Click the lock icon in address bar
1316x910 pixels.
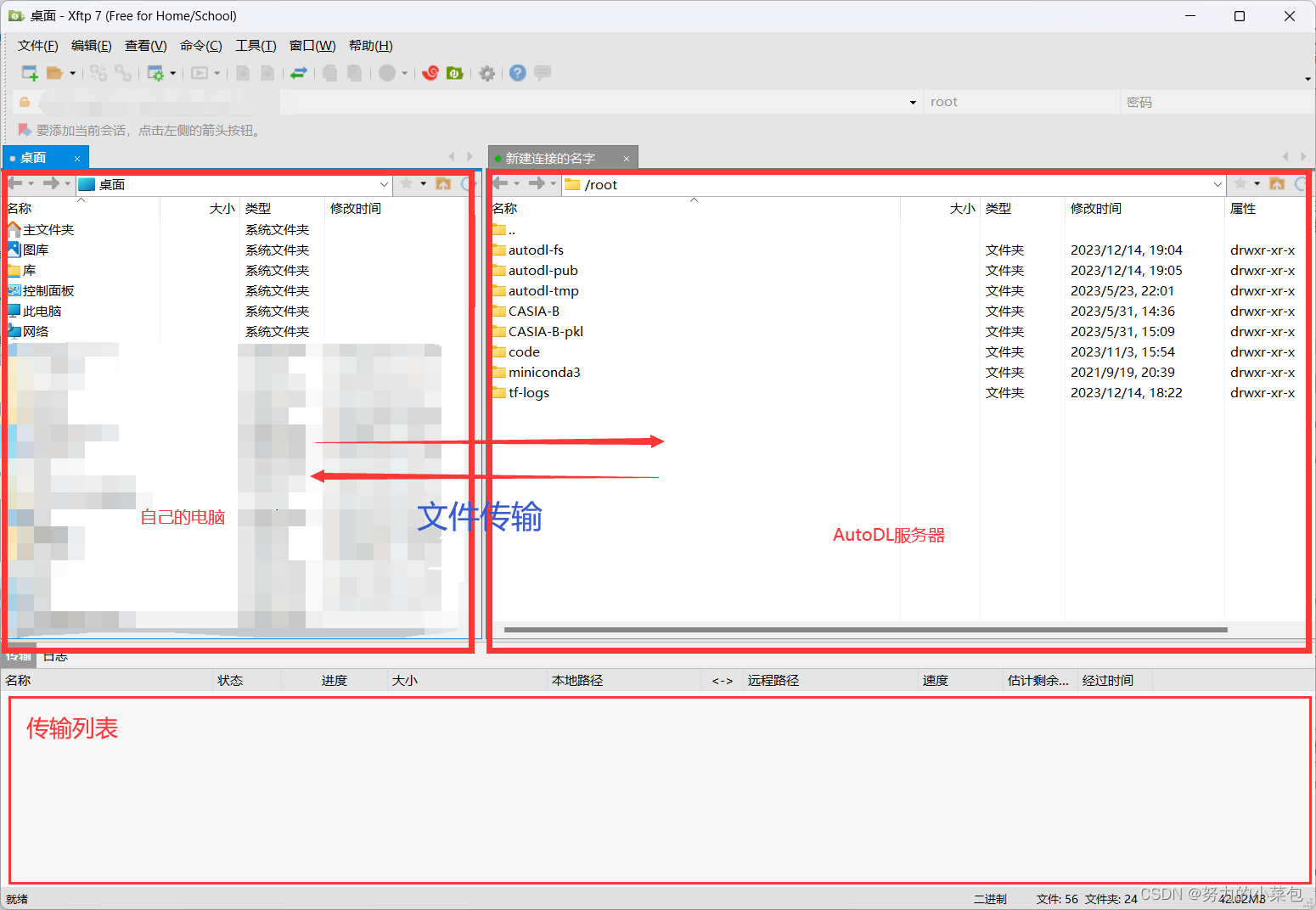pyautogui.click(x=25, y=102)
